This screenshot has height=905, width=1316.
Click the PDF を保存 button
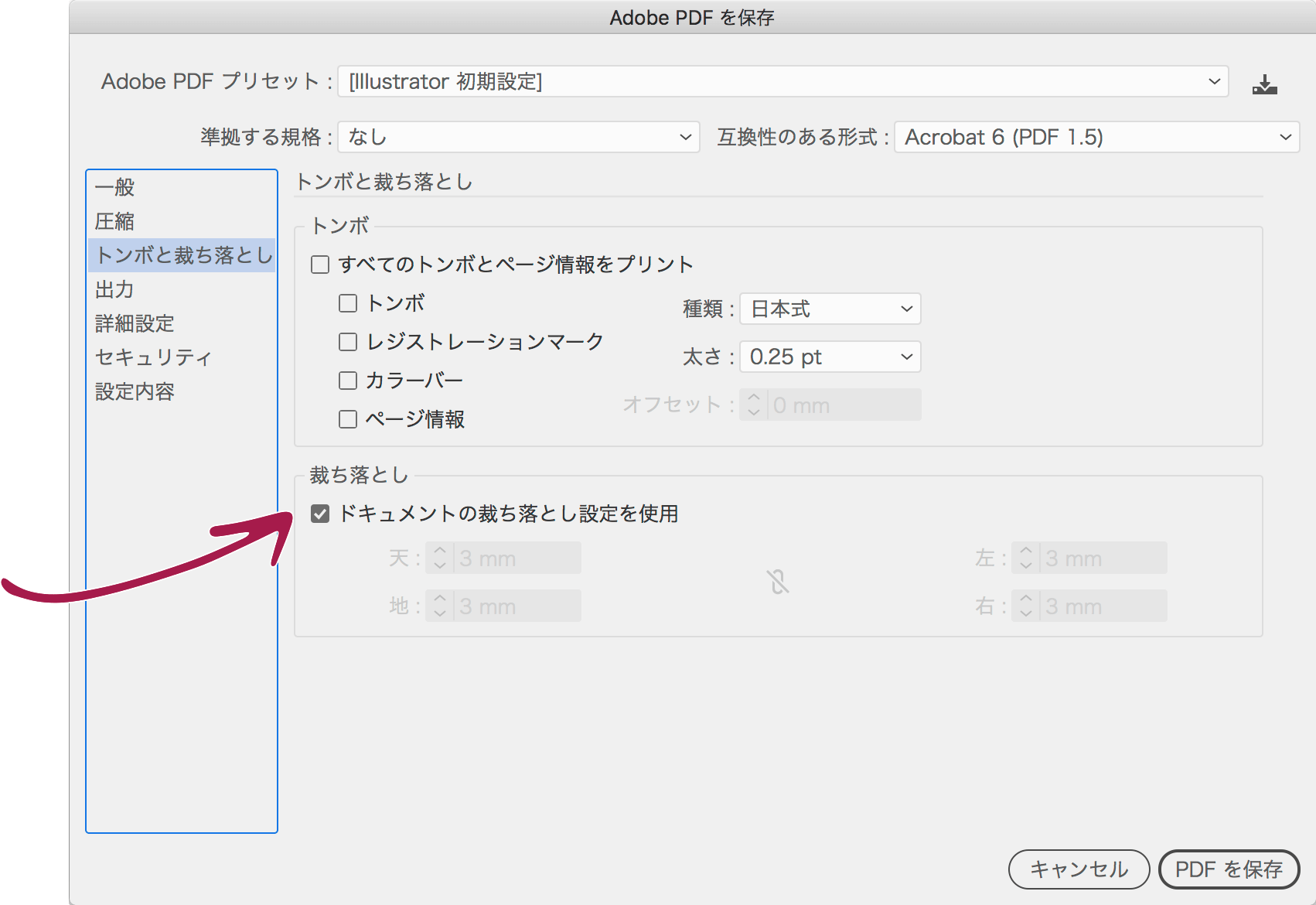pos(1229,869)
